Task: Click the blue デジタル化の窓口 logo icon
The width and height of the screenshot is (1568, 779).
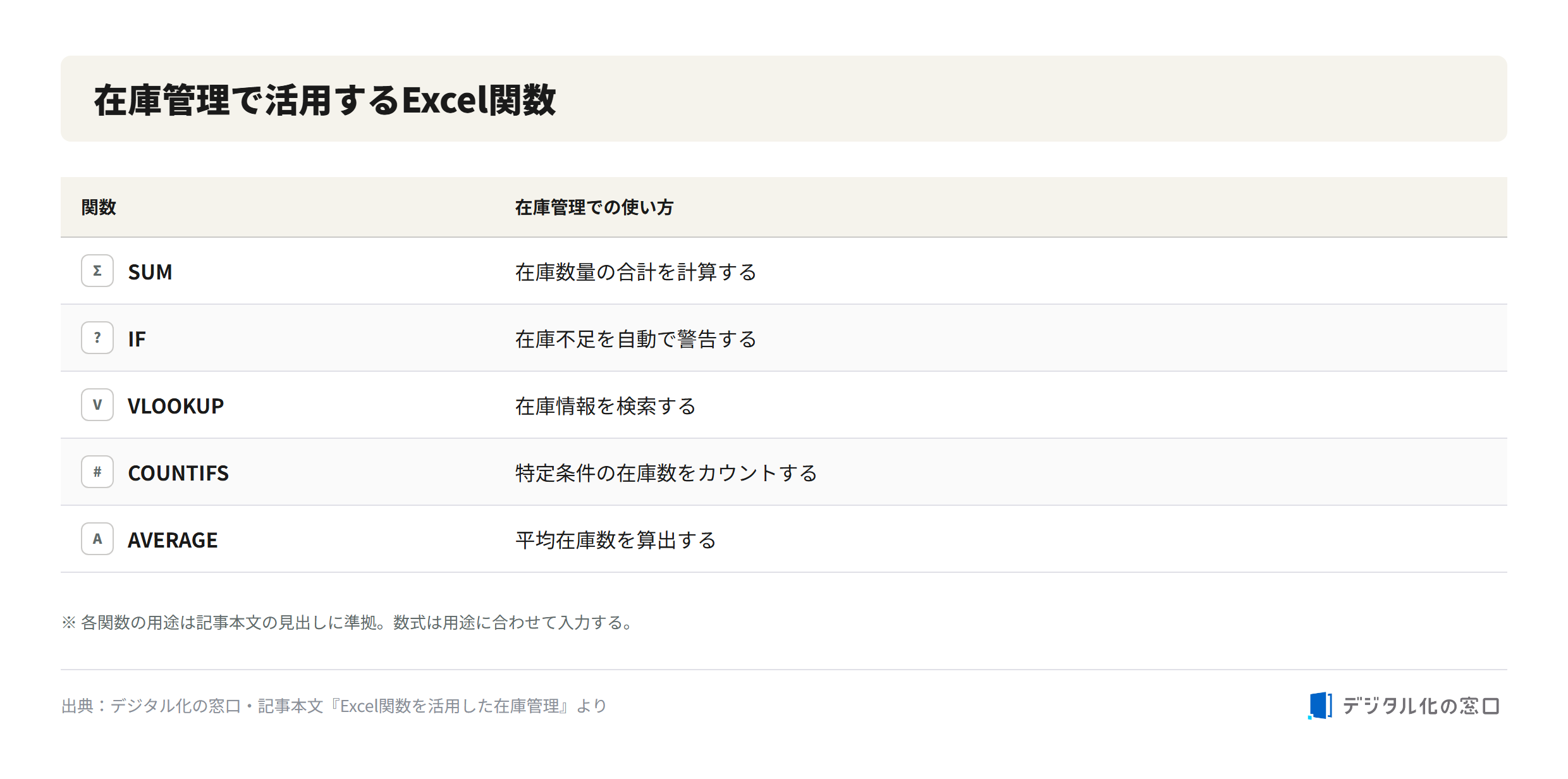Action: (x=1320, y=706)
